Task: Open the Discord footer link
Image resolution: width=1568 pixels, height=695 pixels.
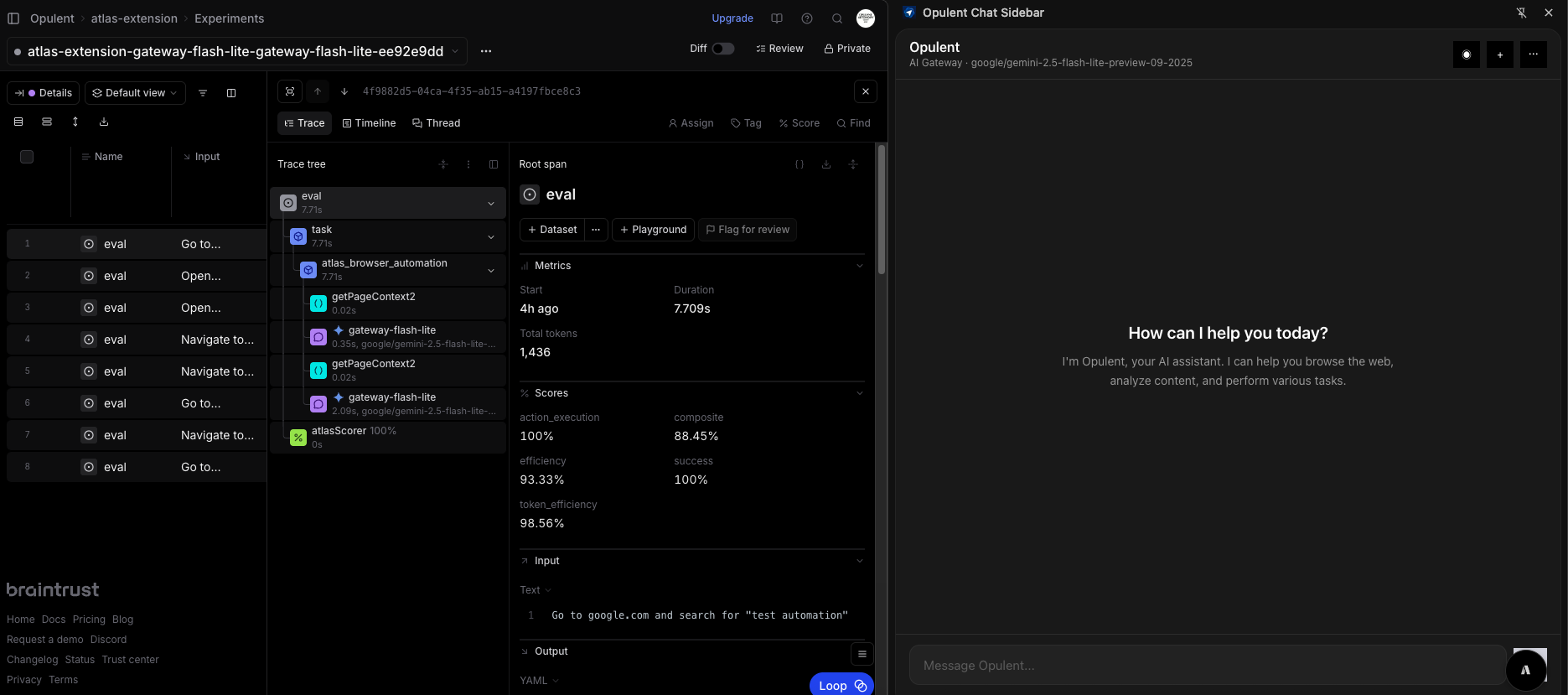Action: 109,640
